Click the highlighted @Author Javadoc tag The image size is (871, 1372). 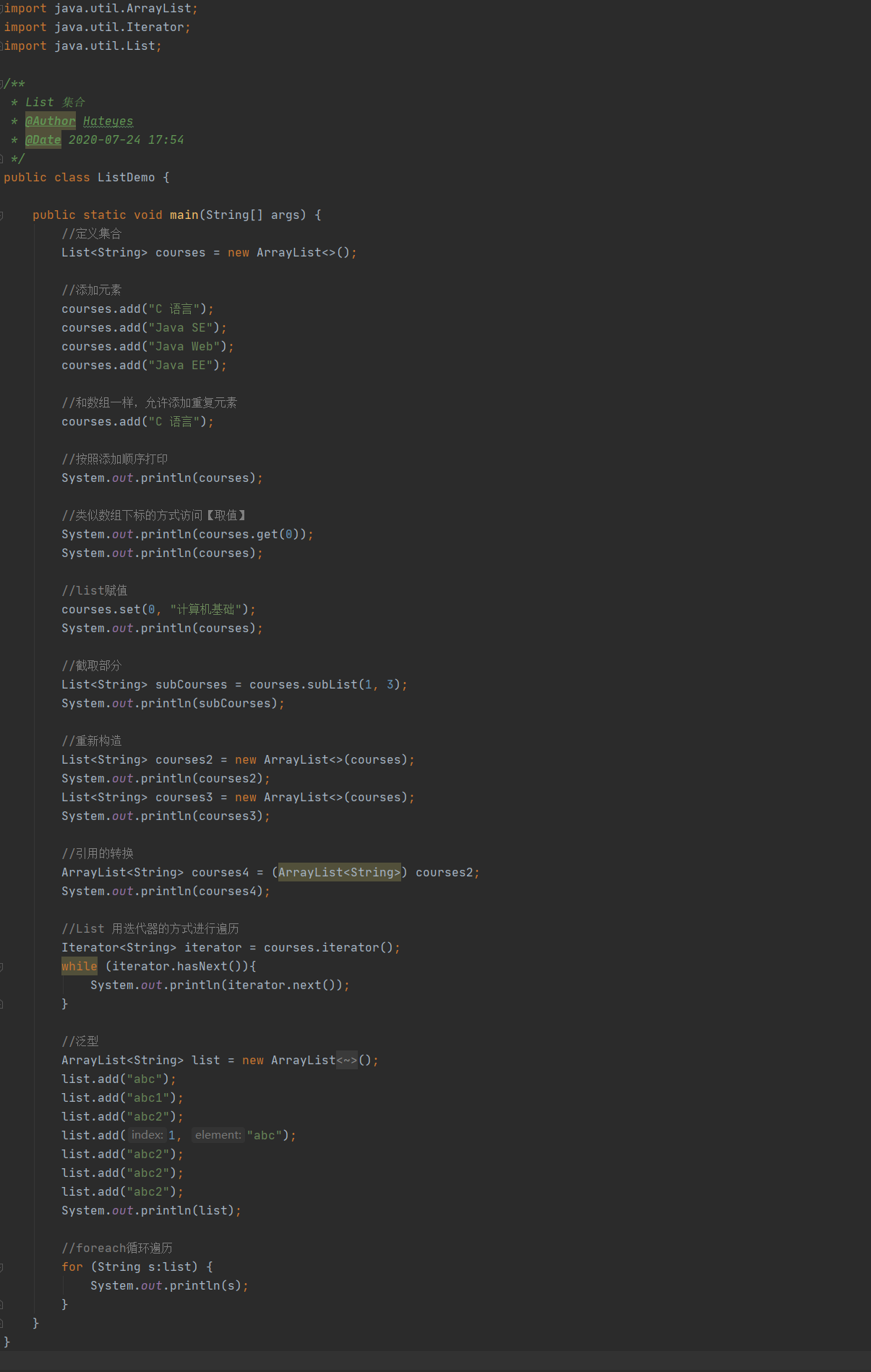tap(51, 121)
